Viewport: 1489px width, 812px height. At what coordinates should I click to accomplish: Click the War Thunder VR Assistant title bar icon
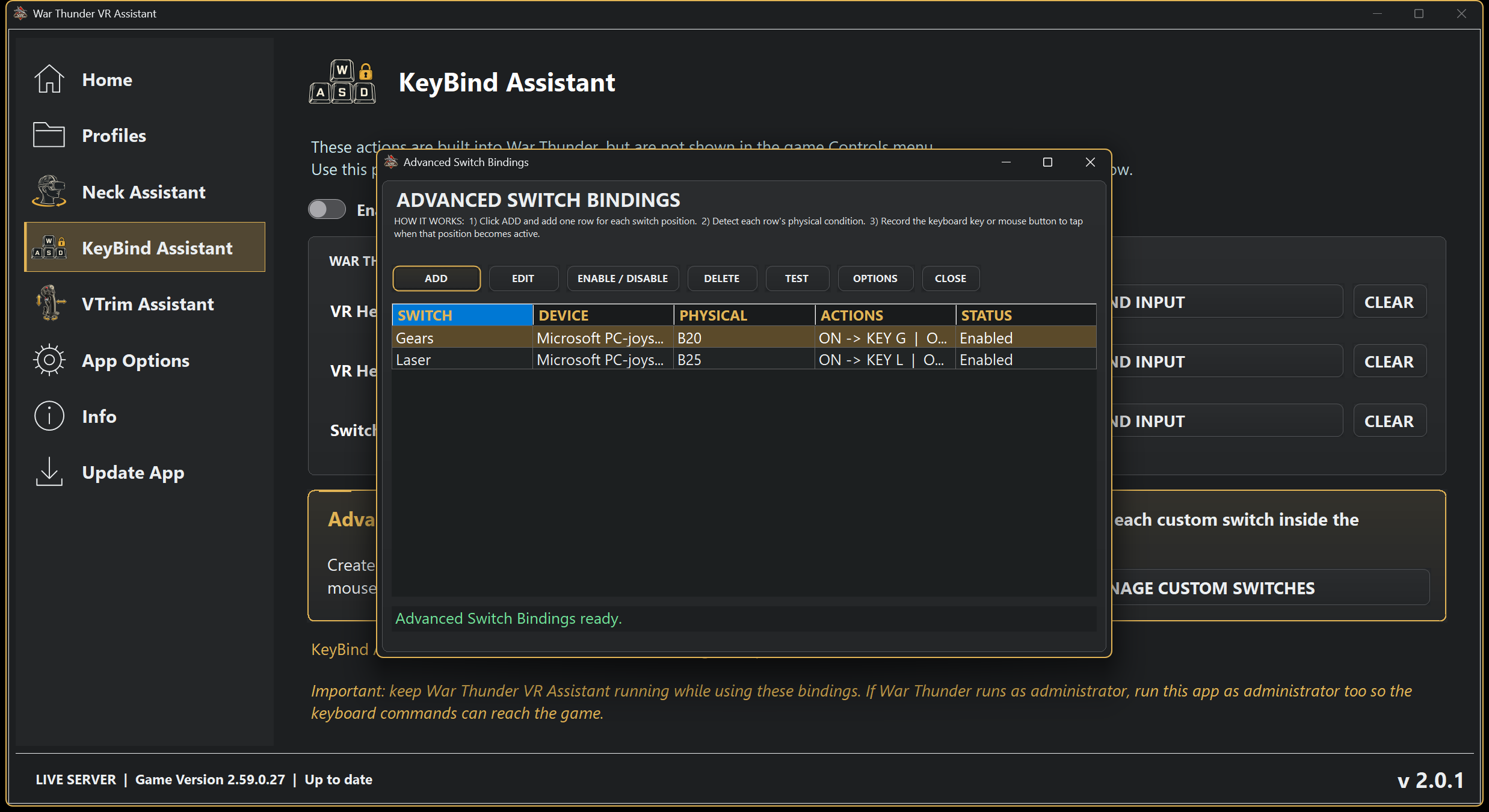coord(20,13)
